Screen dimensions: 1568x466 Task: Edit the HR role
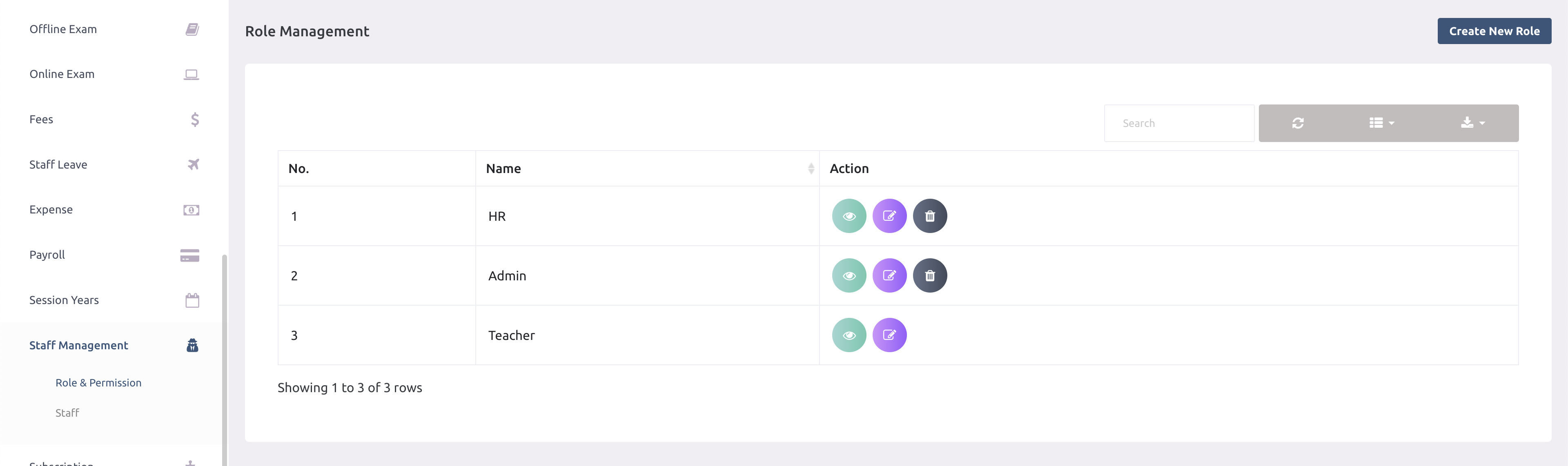889,216
